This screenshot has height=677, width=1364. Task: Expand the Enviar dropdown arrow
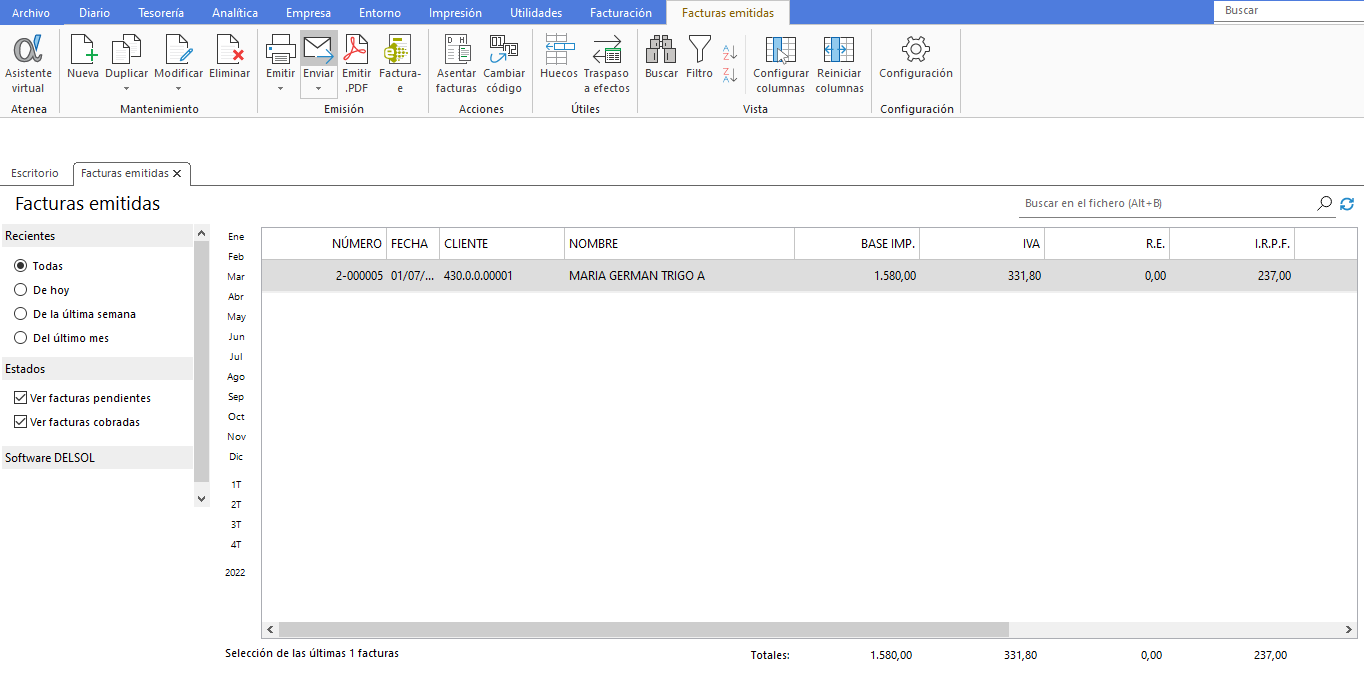[x=318, y=88]
